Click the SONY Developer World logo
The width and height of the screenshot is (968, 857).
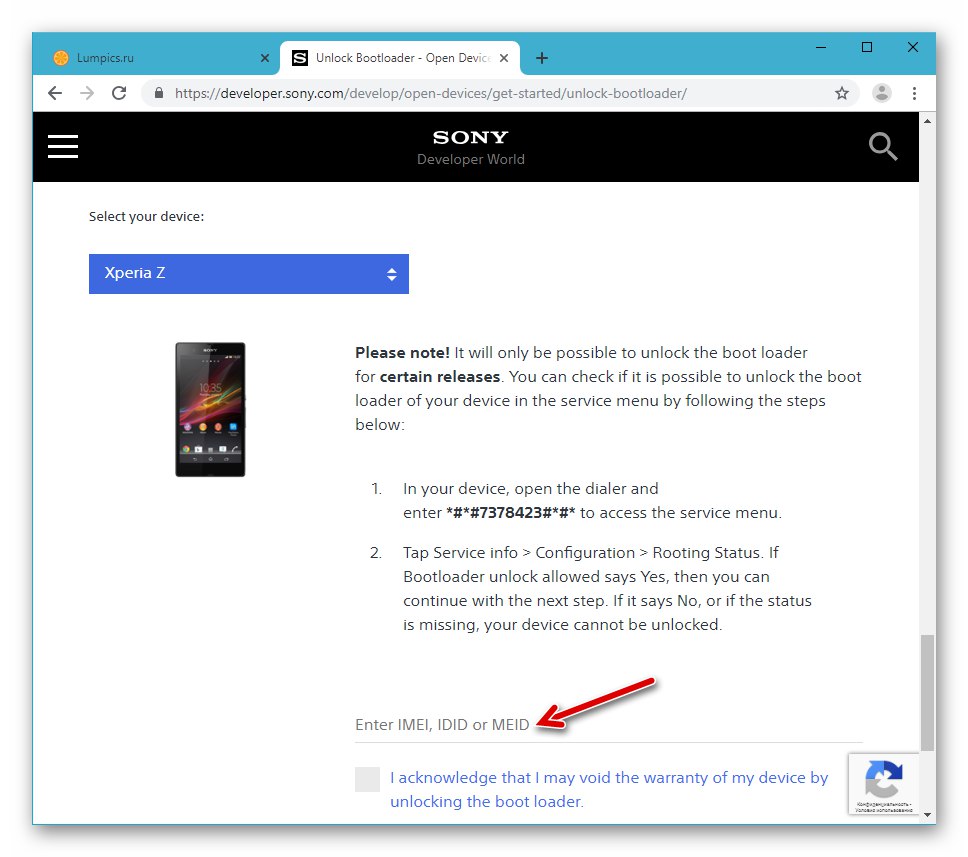470,145
